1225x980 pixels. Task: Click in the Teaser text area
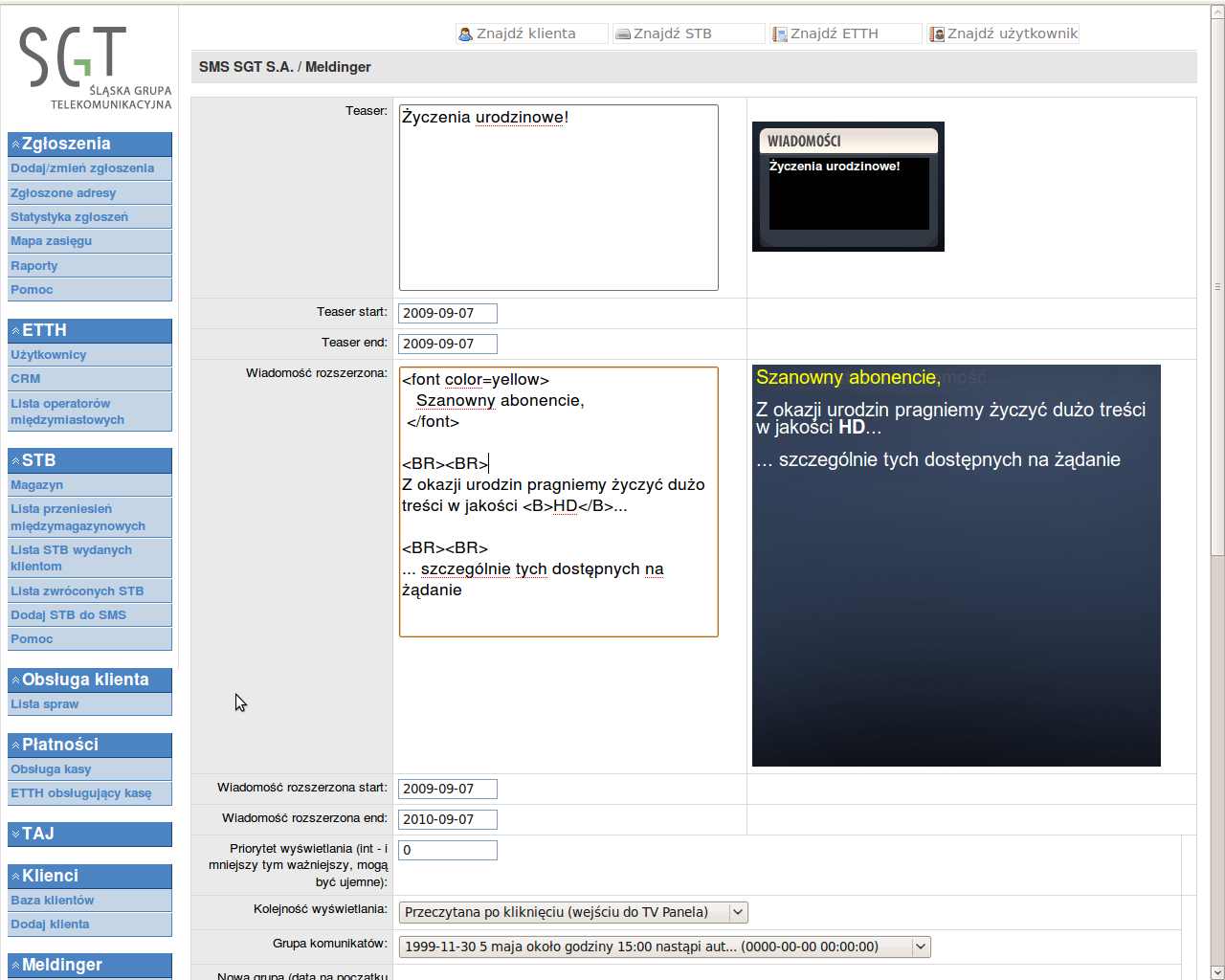click(x=559, y=197)
